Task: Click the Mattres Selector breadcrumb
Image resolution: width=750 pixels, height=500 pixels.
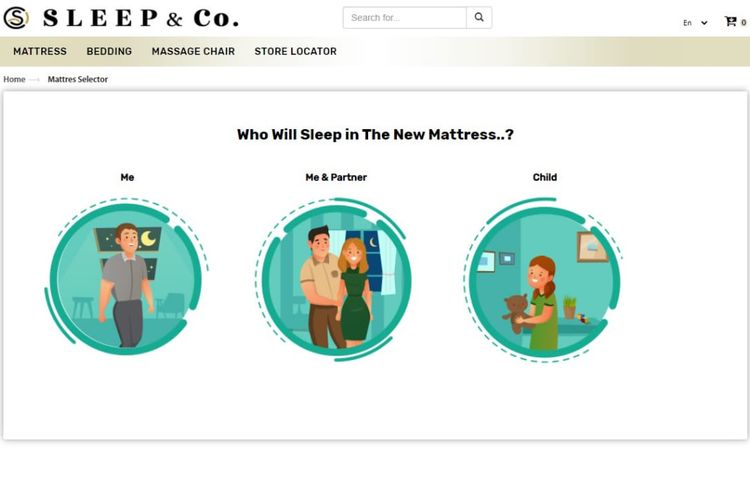Action: point(77,79)
